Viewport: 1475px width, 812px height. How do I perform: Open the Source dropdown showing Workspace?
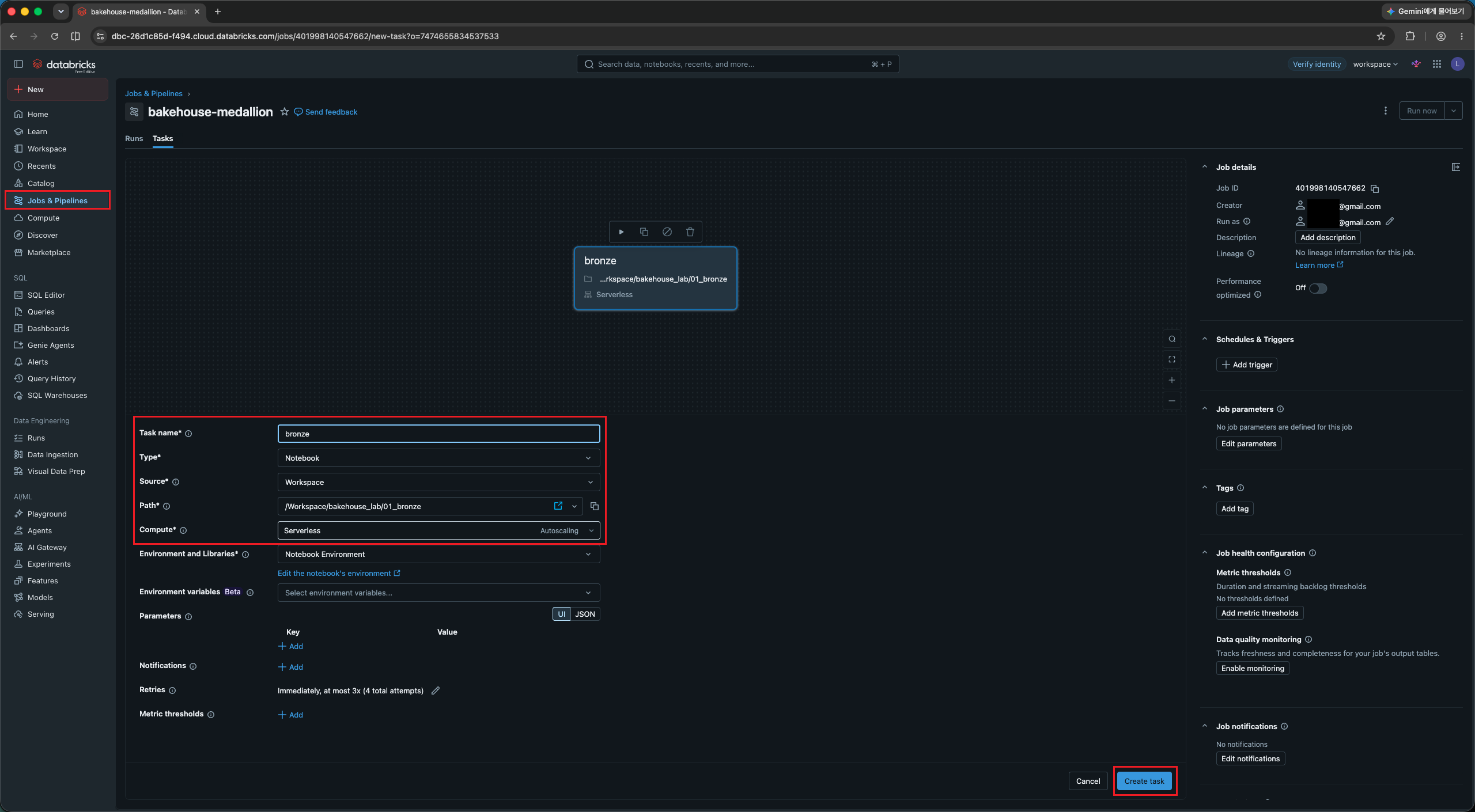pos(438,482)
